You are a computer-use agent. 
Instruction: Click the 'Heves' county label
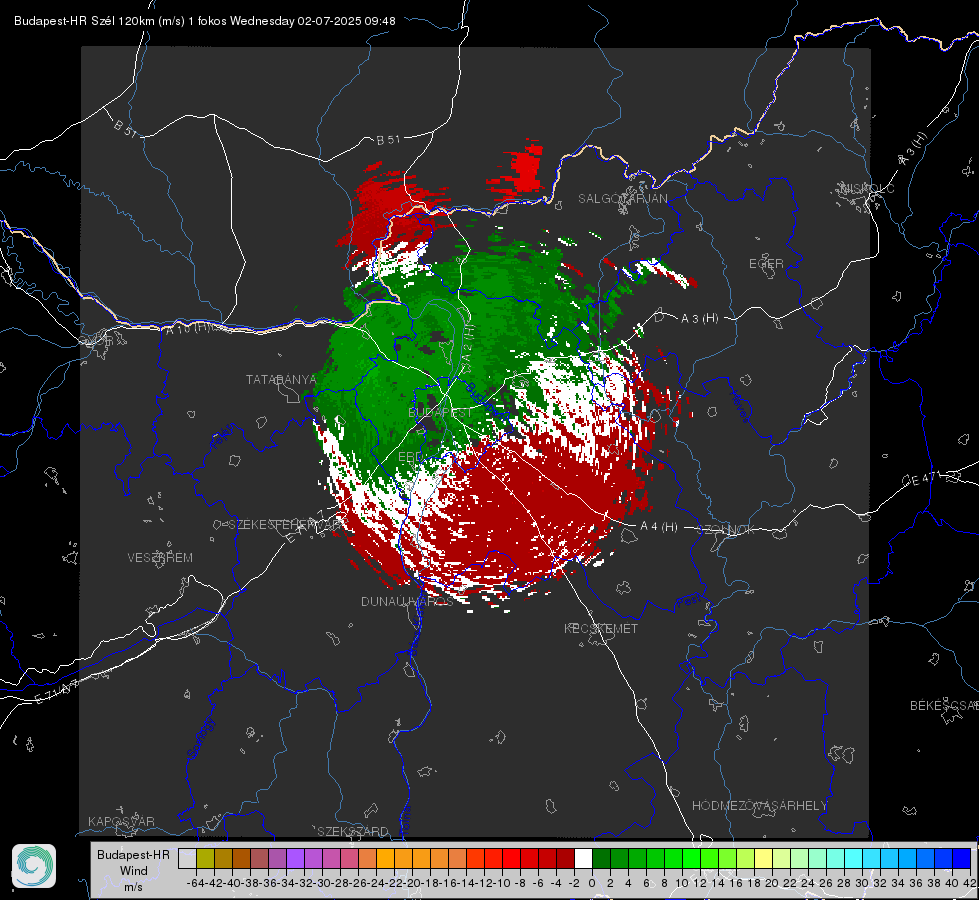(x=739, y=406)
